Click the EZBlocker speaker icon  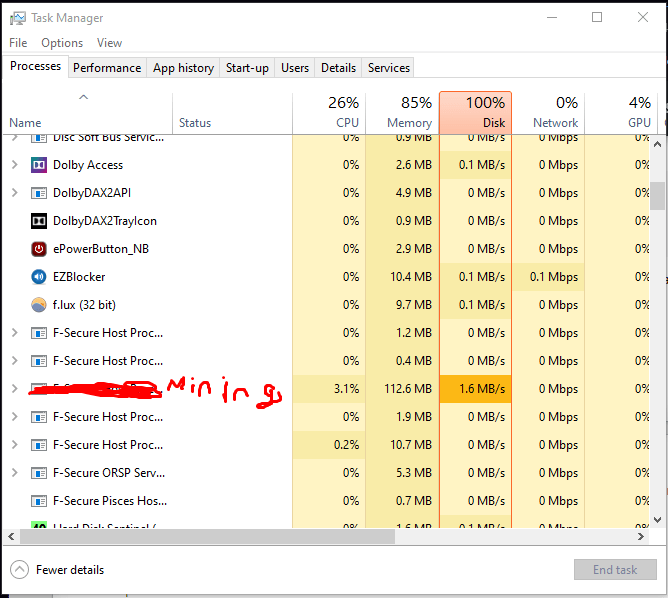coord(39,277)
